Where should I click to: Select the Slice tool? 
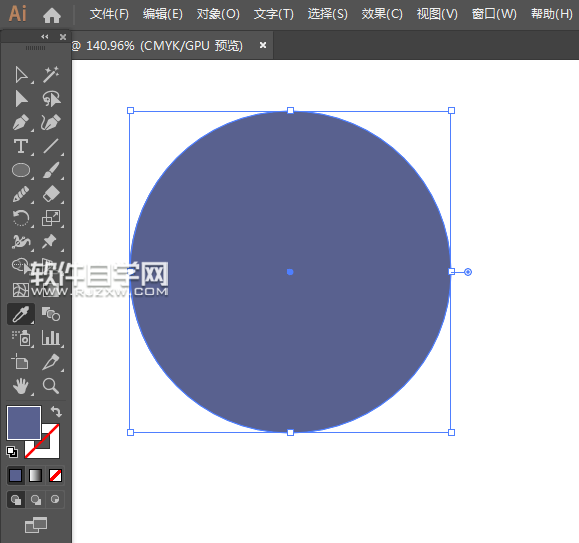[x=51, y=362]
